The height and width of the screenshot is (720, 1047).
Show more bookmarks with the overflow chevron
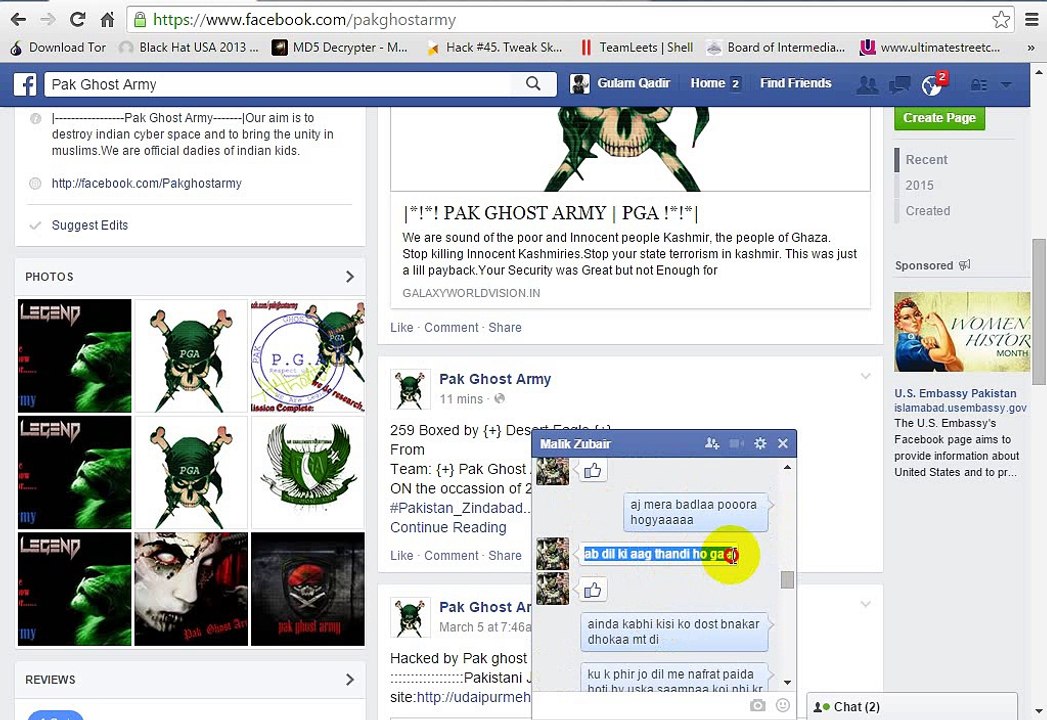[x=1031, y=47]
